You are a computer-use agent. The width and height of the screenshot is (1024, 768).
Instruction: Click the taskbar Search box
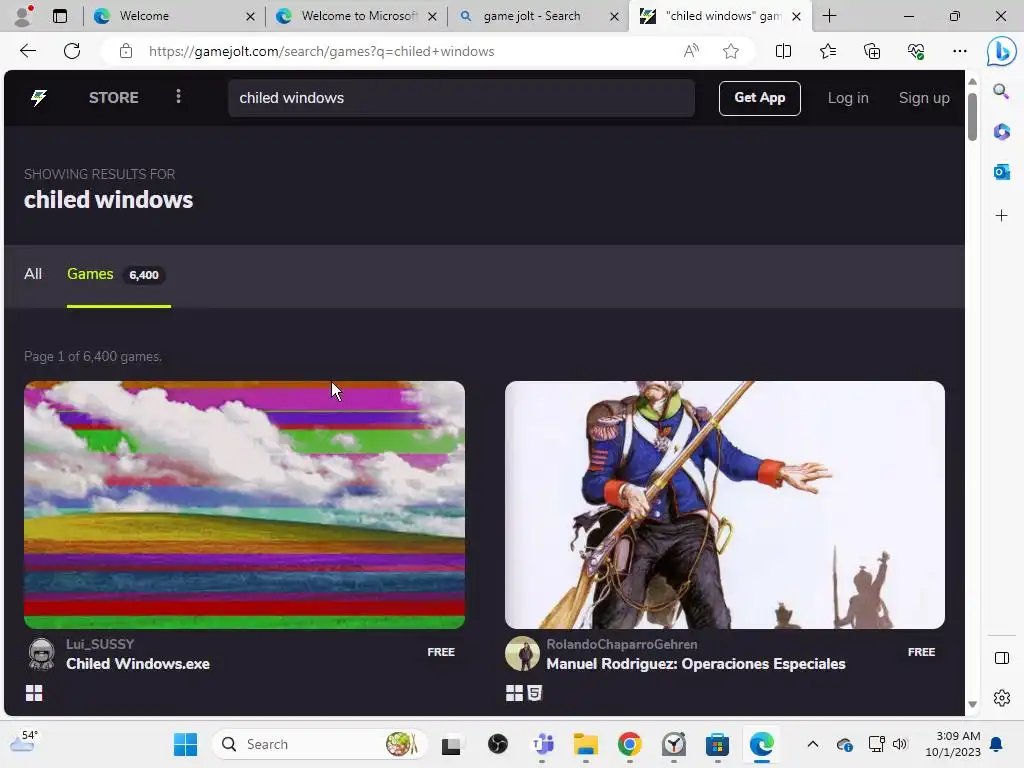tap(320, 744)
